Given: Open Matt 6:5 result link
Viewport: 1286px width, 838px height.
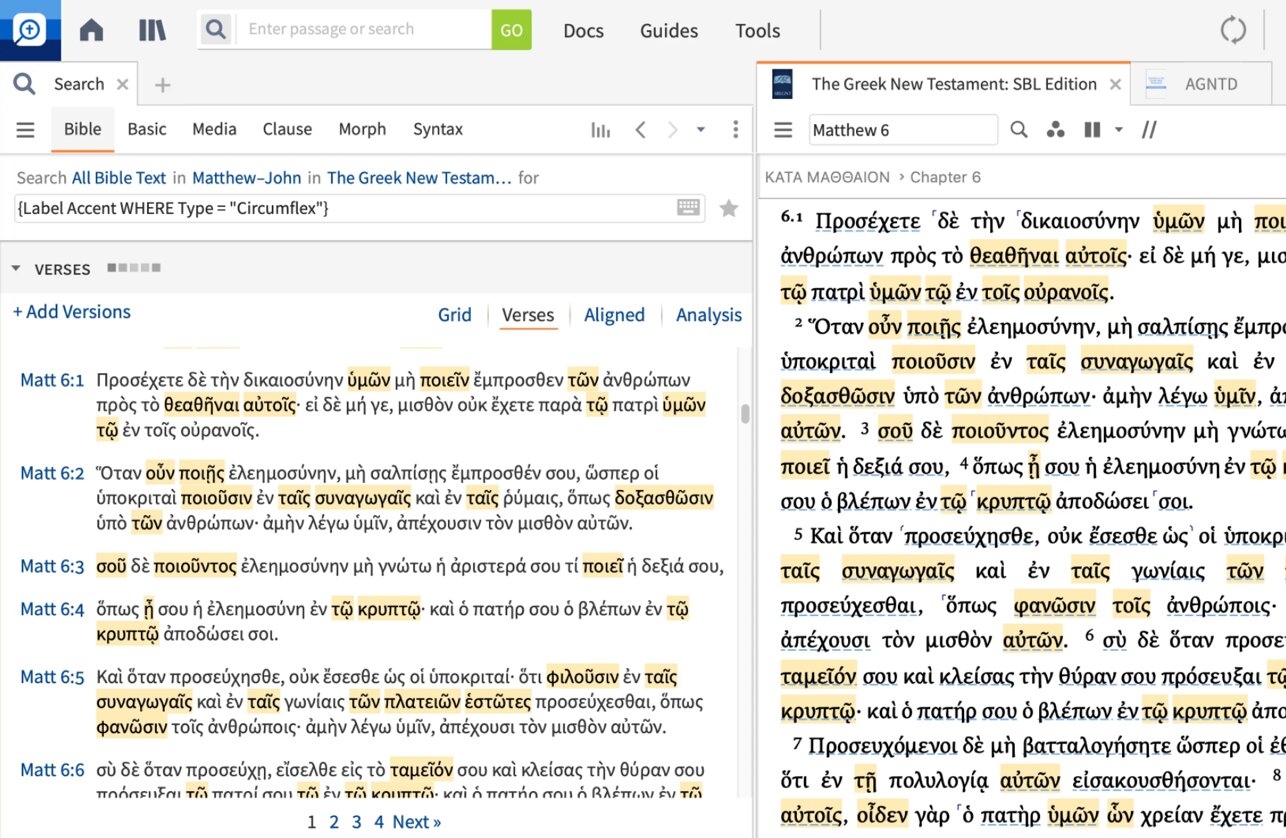Looking at the screenshot, I should (52, 677).
